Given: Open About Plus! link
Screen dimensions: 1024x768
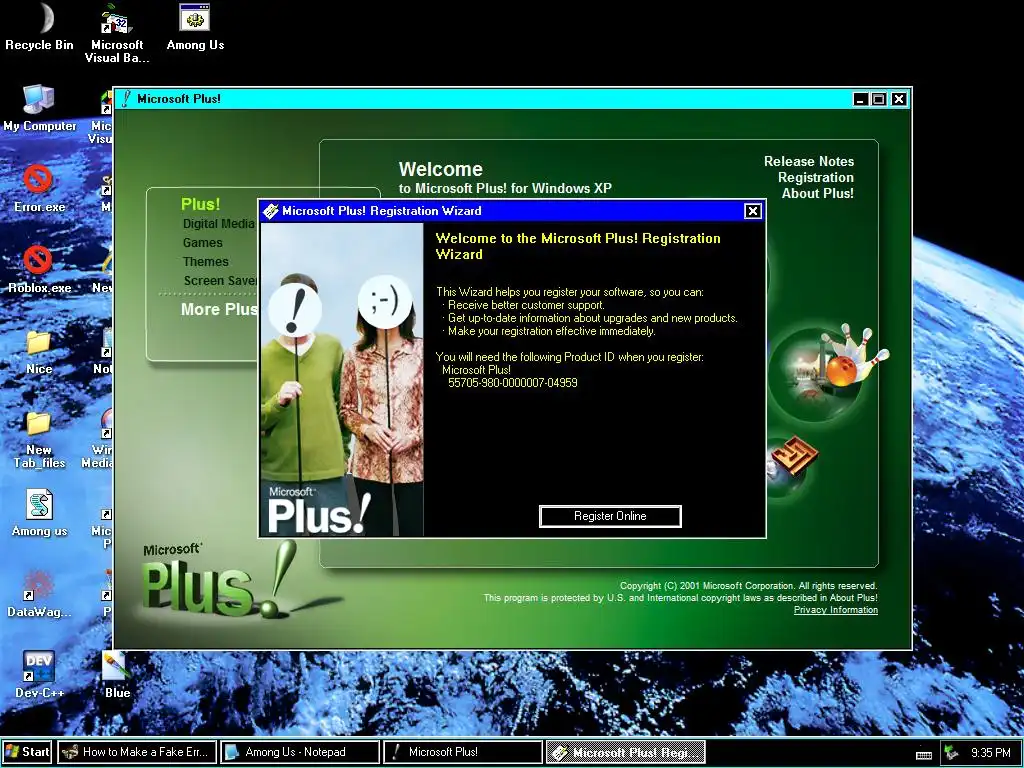Looking at the screenshot, I should click(818, 193).
